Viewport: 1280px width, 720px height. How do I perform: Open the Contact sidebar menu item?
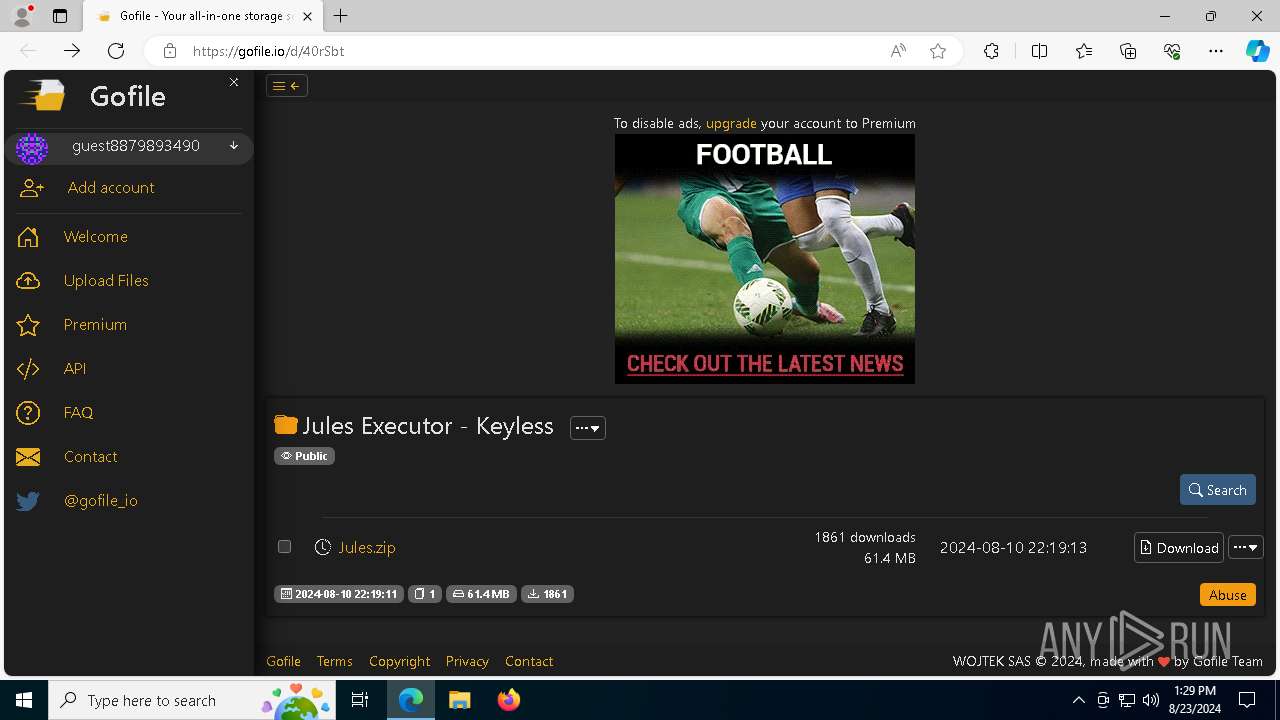[90, 457]
